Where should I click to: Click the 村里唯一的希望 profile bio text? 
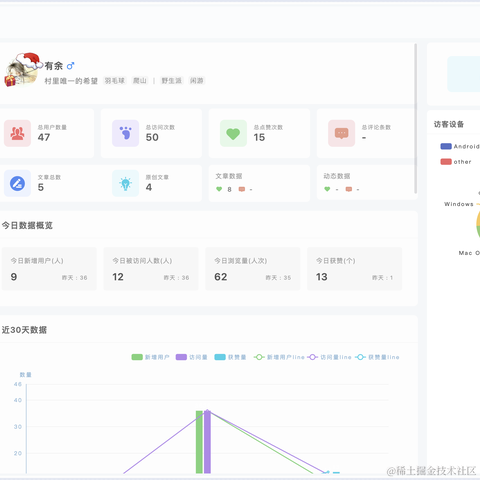[x=71, y=81]
